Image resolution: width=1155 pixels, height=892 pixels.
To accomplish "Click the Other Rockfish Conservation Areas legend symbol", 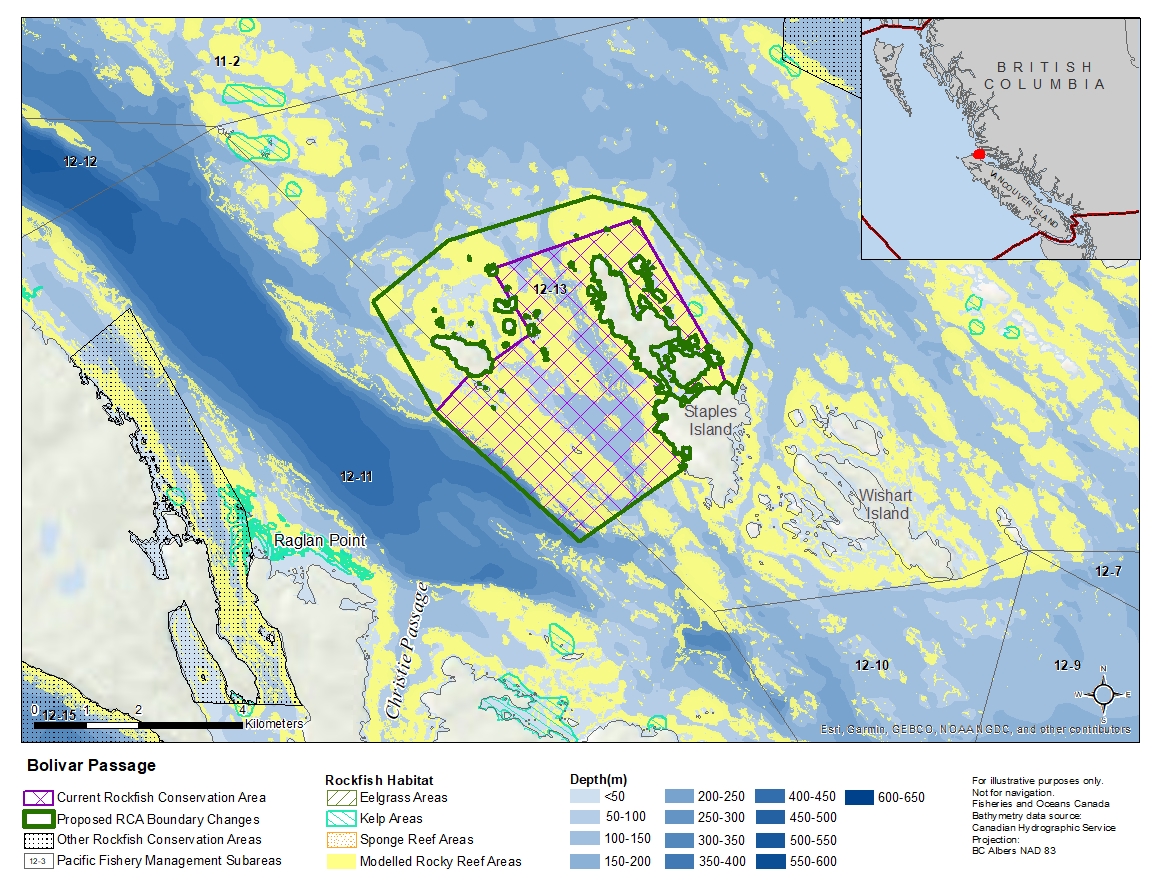I will tap(38, 839).
